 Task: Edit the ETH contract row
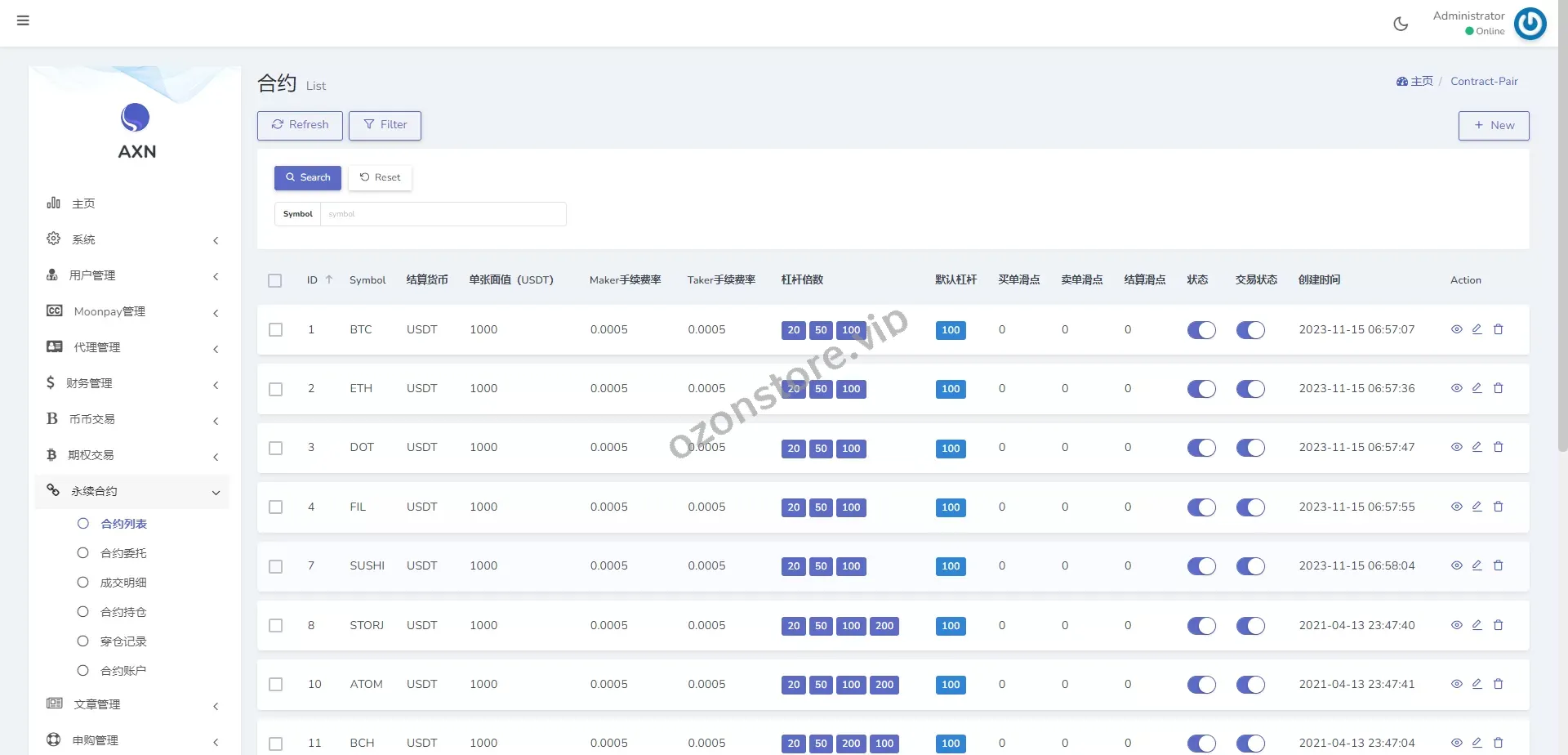click(1477, 388)
